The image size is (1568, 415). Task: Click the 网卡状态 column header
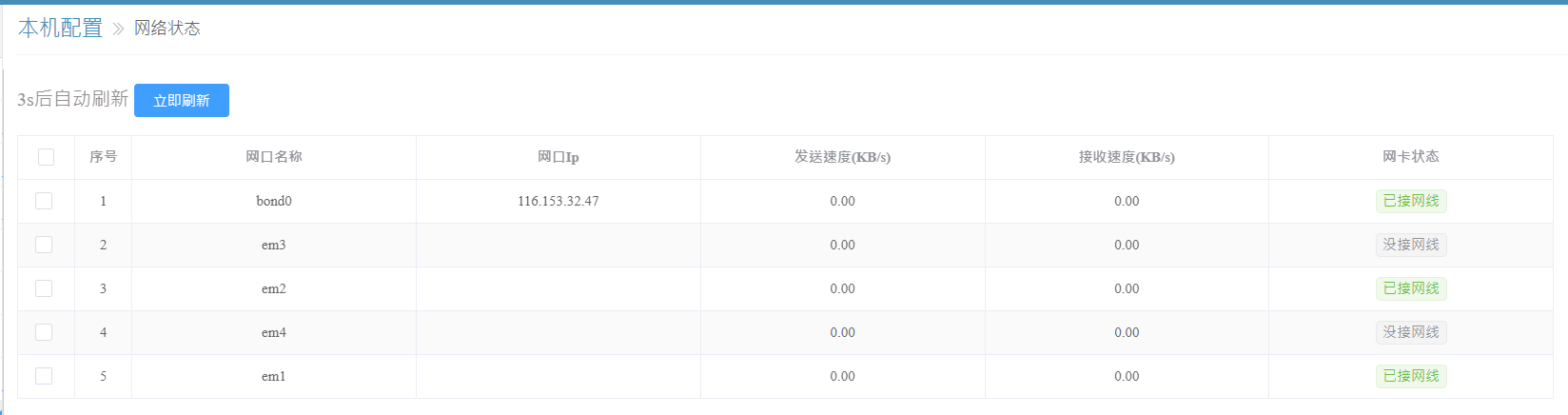(x=1410, y=157)
